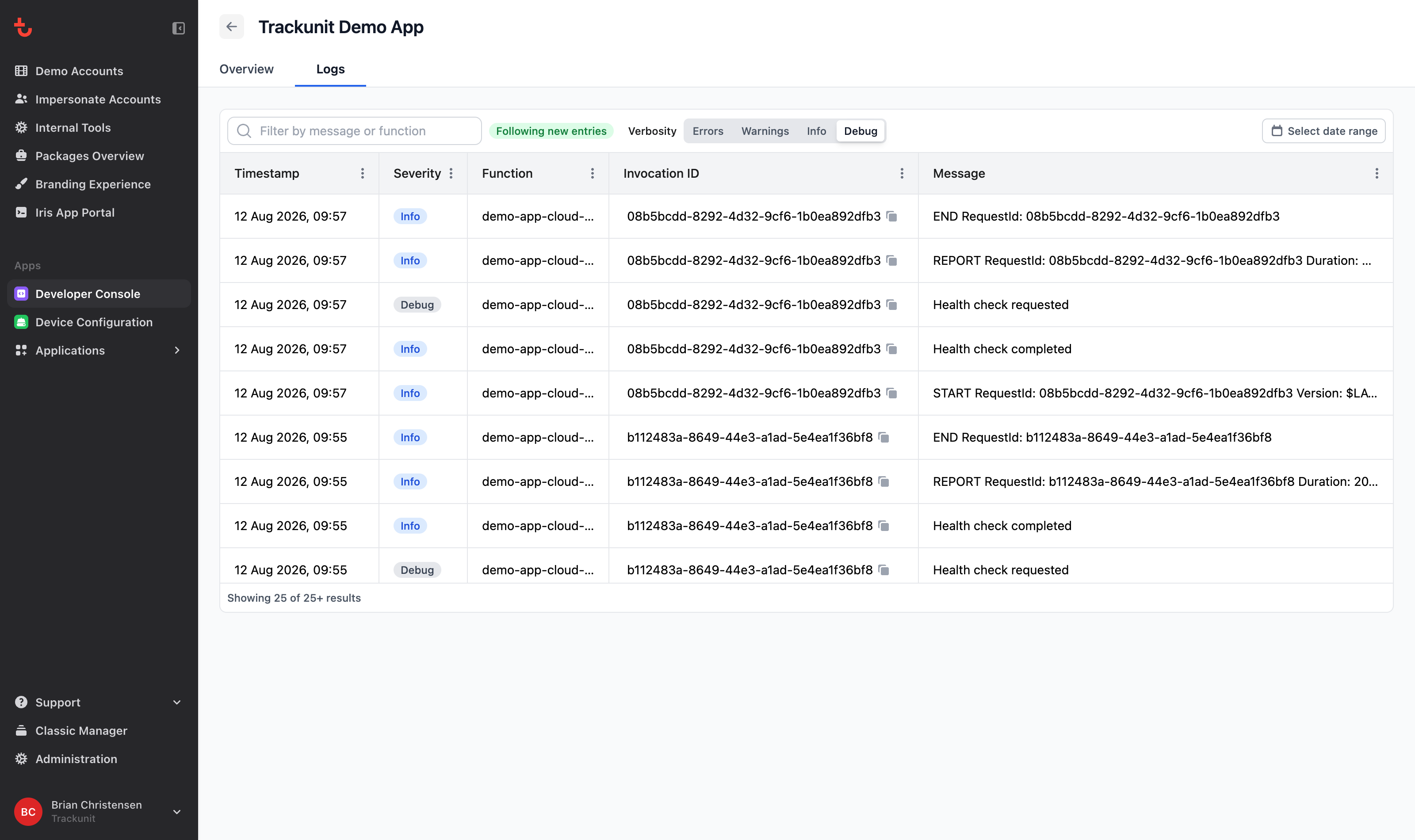Copy invocation ID of REPORT b112483a row
Screen dimensions: 1415x840
(x=884, y=481)
